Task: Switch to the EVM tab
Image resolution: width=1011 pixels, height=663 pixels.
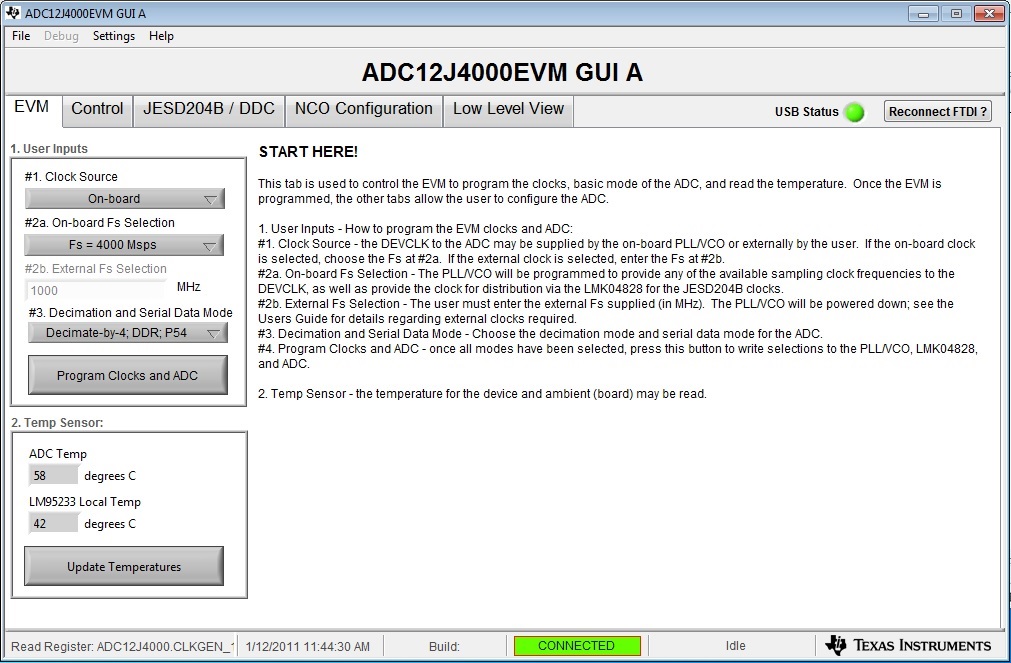Action: click(x=32, y=108)
